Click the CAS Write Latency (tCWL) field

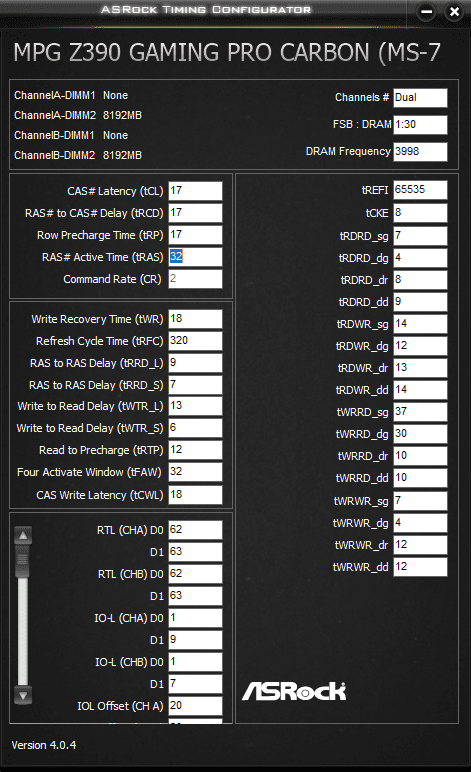[x=195, y=495]
